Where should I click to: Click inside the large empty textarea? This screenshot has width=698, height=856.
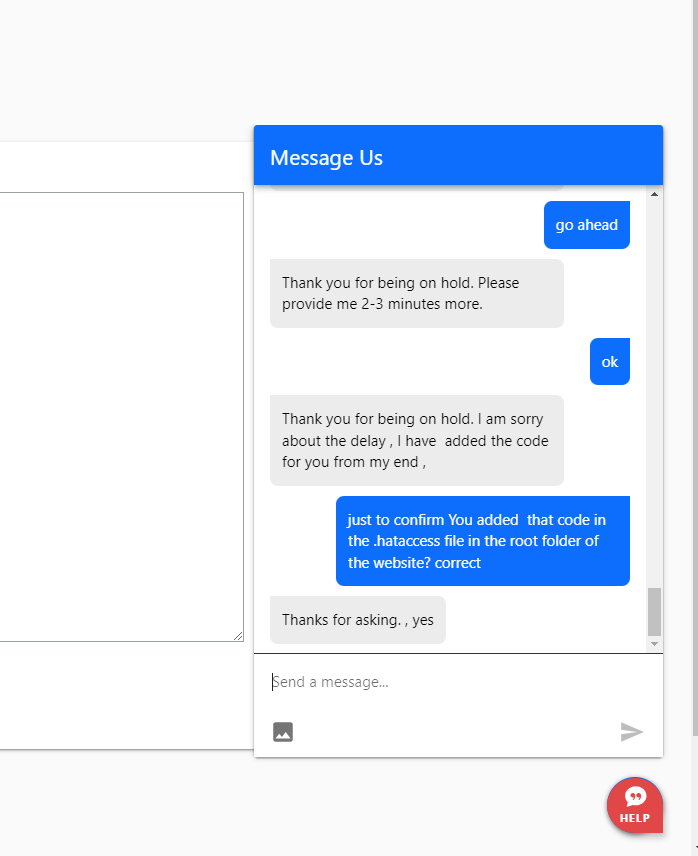[x=120, y=417]
